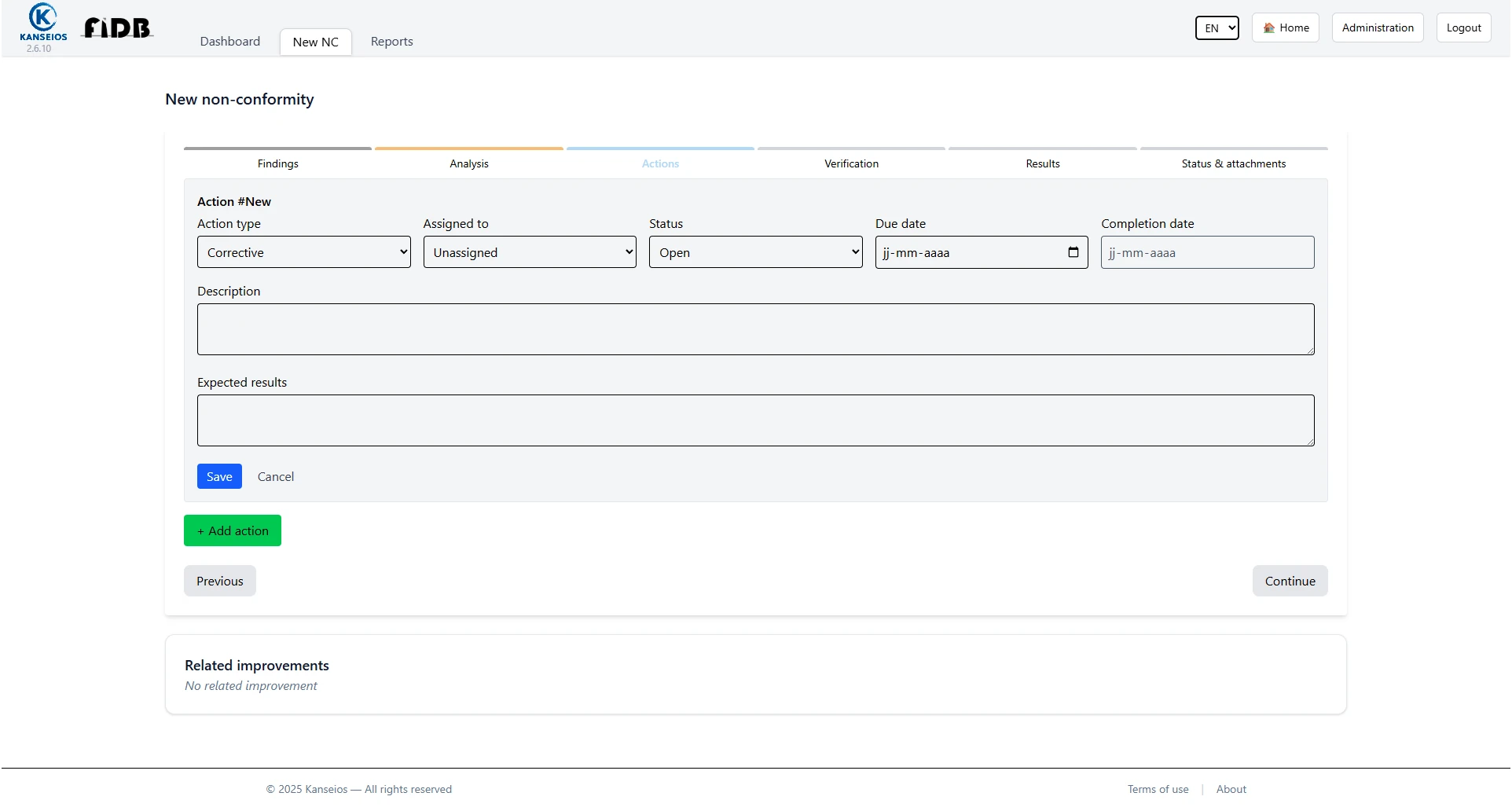Screen dimensions: 1512x811
Task: Open the Reports tab
Action: click(x=391, y=42)
